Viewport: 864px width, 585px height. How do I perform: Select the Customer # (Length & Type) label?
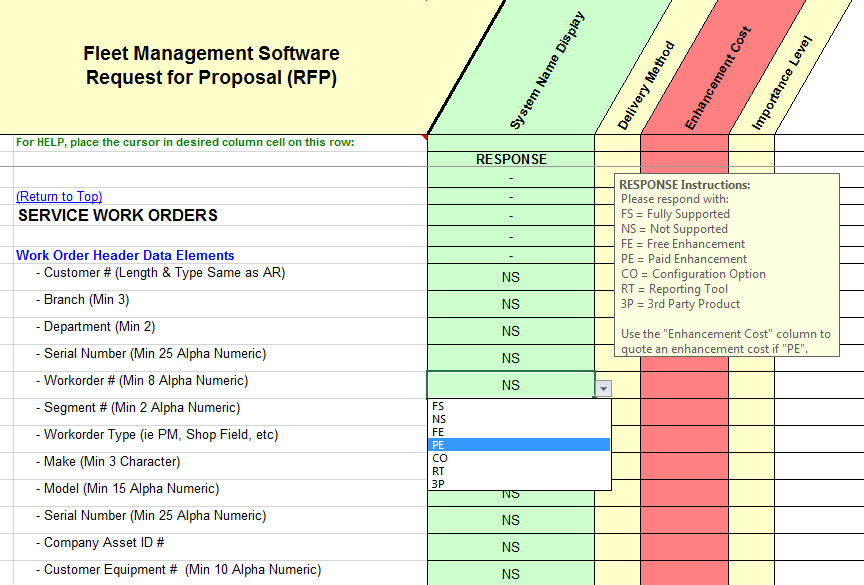coord(160,273)
